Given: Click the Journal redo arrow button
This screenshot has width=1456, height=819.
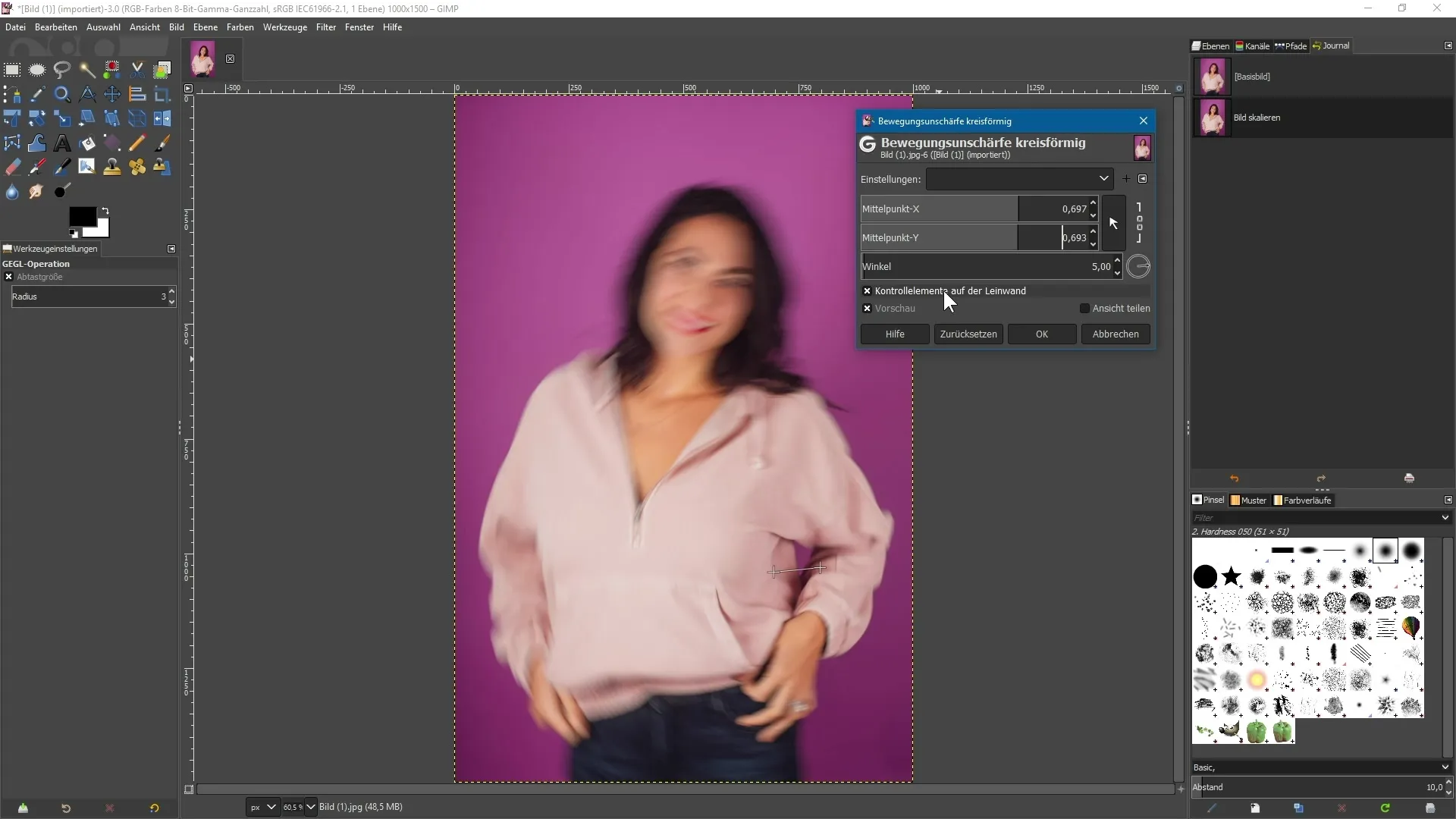Looking at the screenshot, I should click(x=1321, y=479).
